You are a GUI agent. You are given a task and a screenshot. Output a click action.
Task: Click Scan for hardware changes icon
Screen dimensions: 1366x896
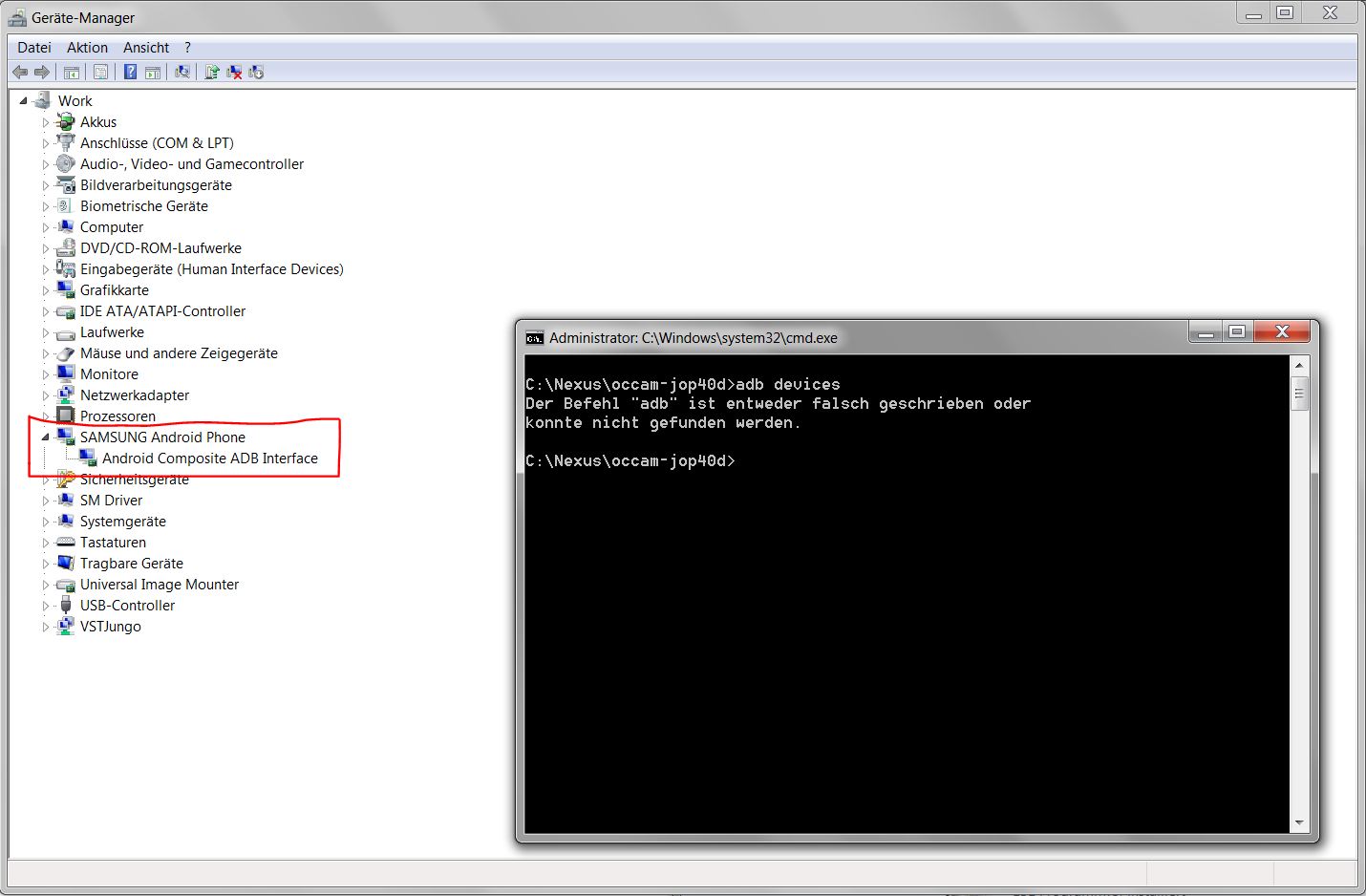coord(181,72)
